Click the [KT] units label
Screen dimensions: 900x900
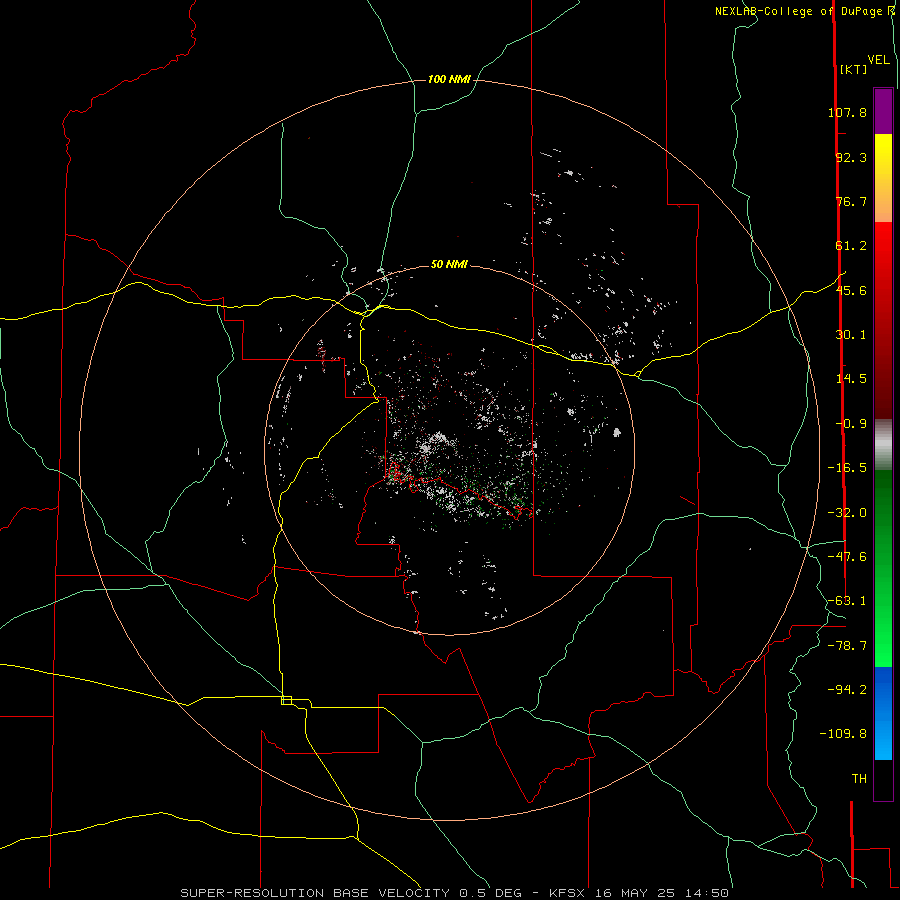(x=854, y=69)
